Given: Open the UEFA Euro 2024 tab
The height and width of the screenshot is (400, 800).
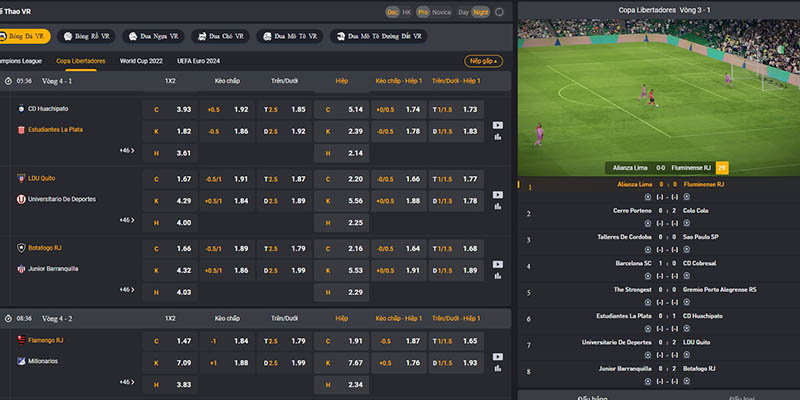Looking at the screenshot, I should click(x=198, y=61).
